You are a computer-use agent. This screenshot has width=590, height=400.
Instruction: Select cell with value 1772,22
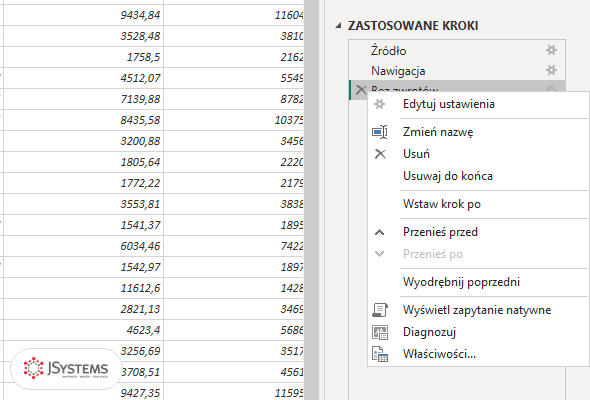(84, 184)
